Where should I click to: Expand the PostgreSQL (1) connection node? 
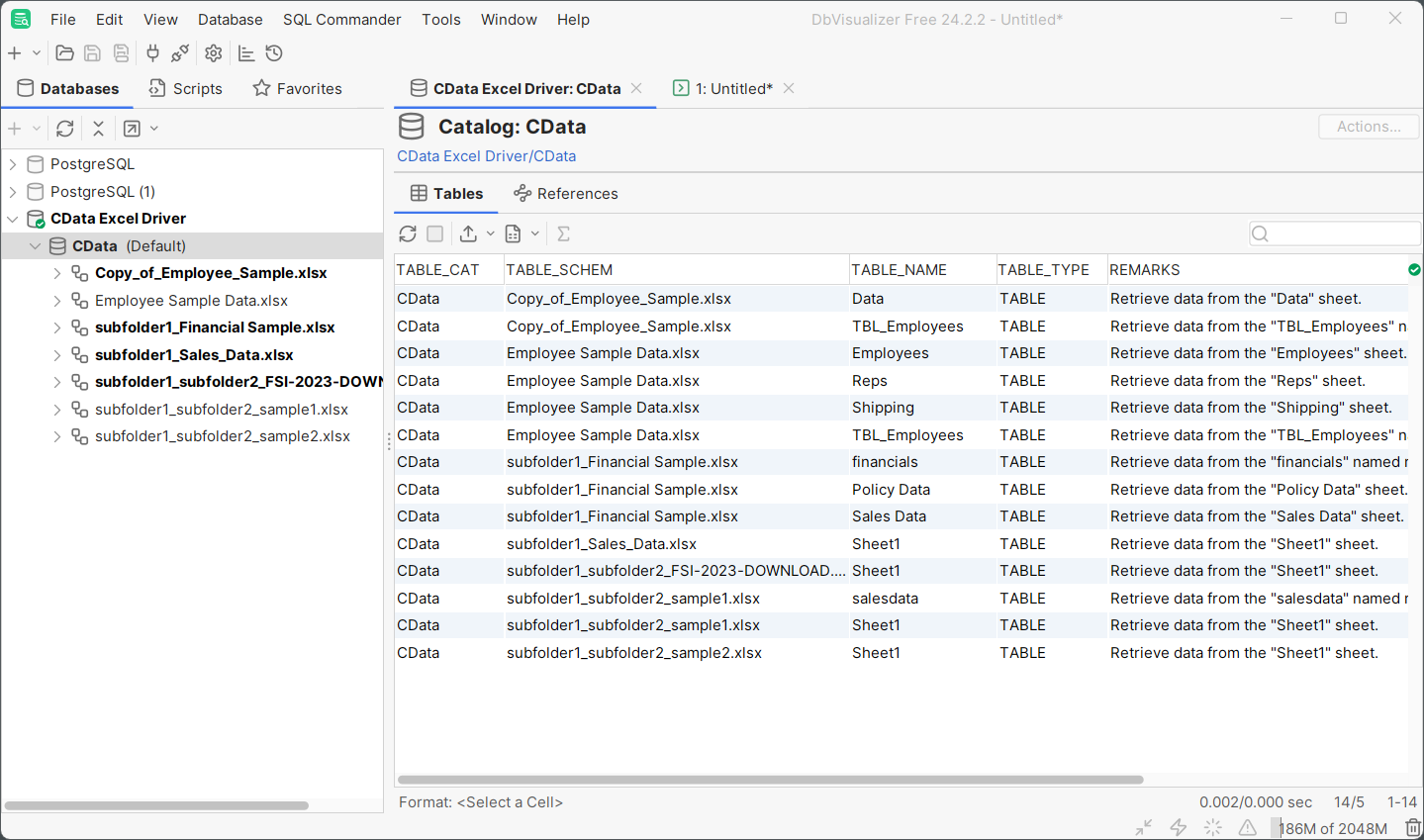coord(13,192)
